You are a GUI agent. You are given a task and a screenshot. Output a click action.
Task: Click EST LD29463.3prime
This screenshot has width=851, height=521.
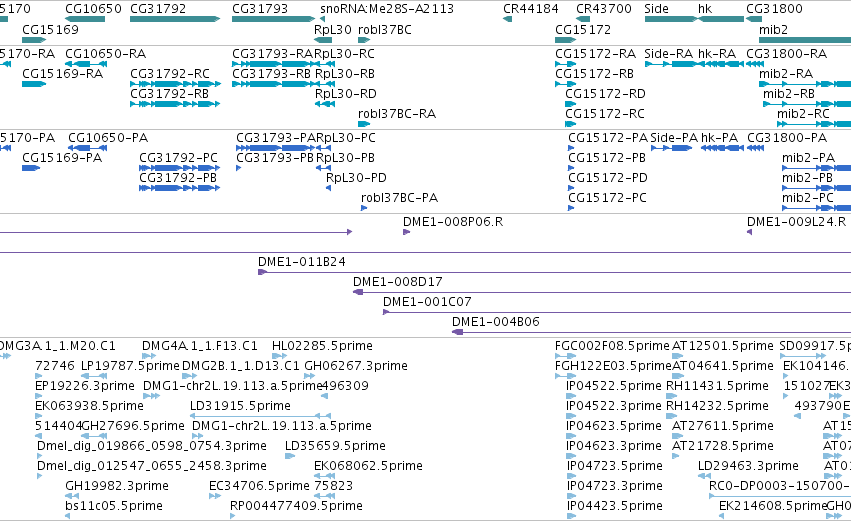pos(748,466)
